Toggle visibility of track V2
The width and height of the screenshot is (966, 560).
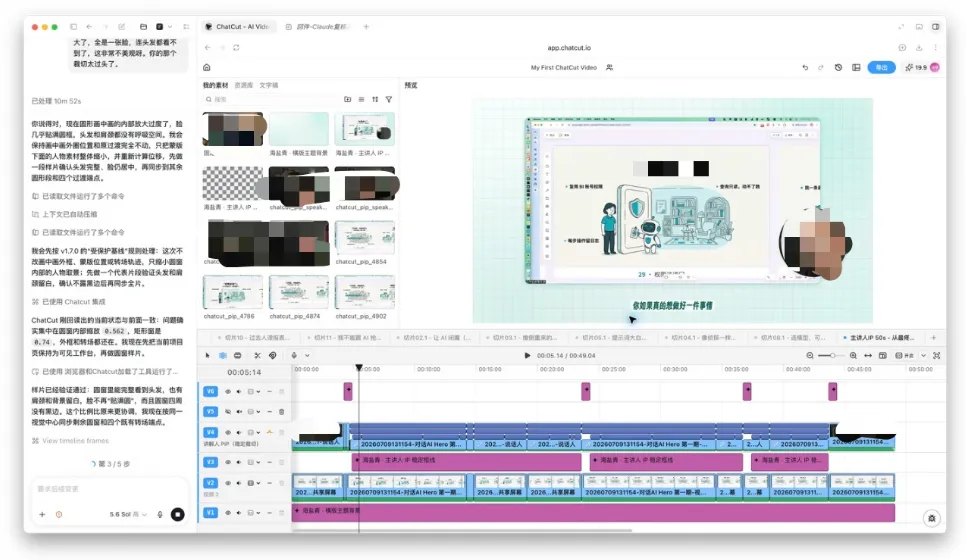coord(227,483)
